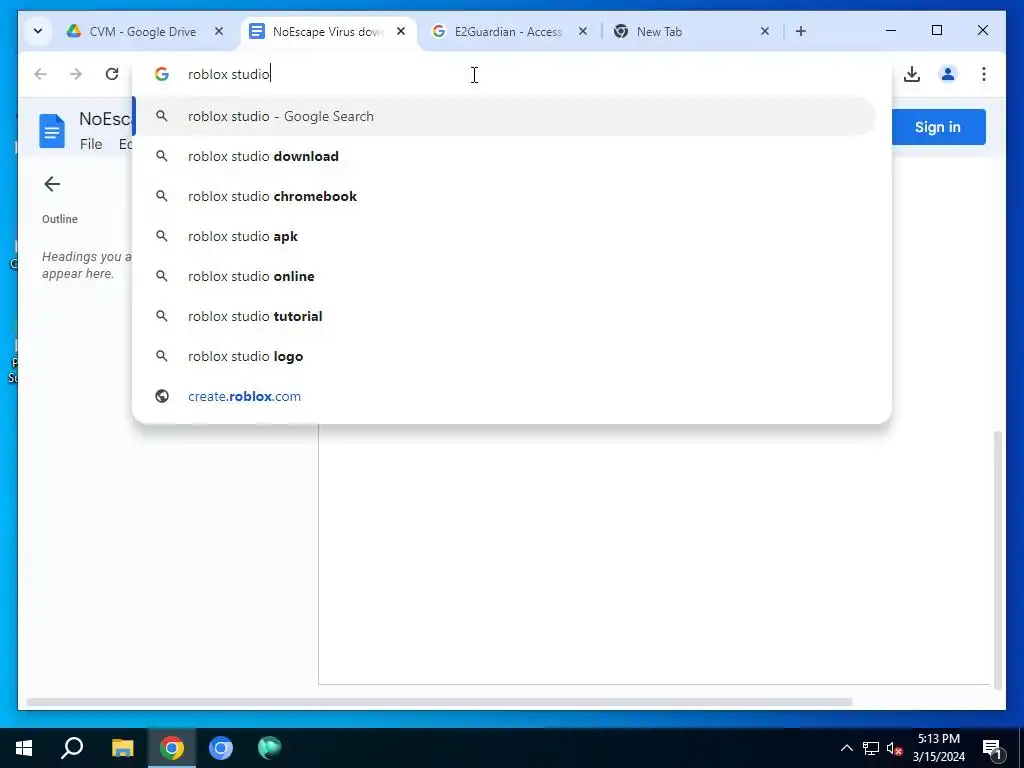Viewport: 1024px width, 768px height.
Task: Pick the 'roblox studio online' suggestion
Action: [504, 276]
